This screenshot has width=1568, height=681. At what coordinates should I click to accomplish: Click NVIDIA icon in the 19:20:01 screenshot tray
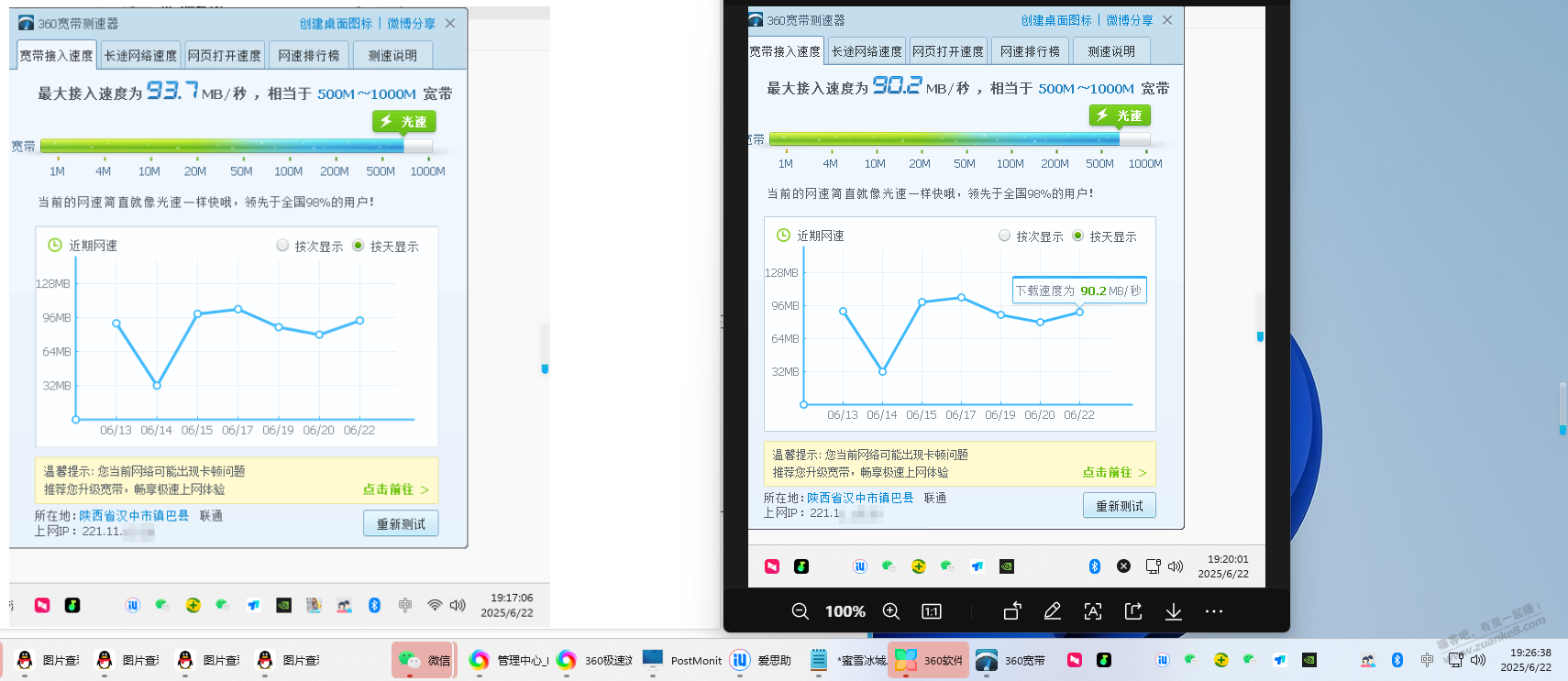1007,566
